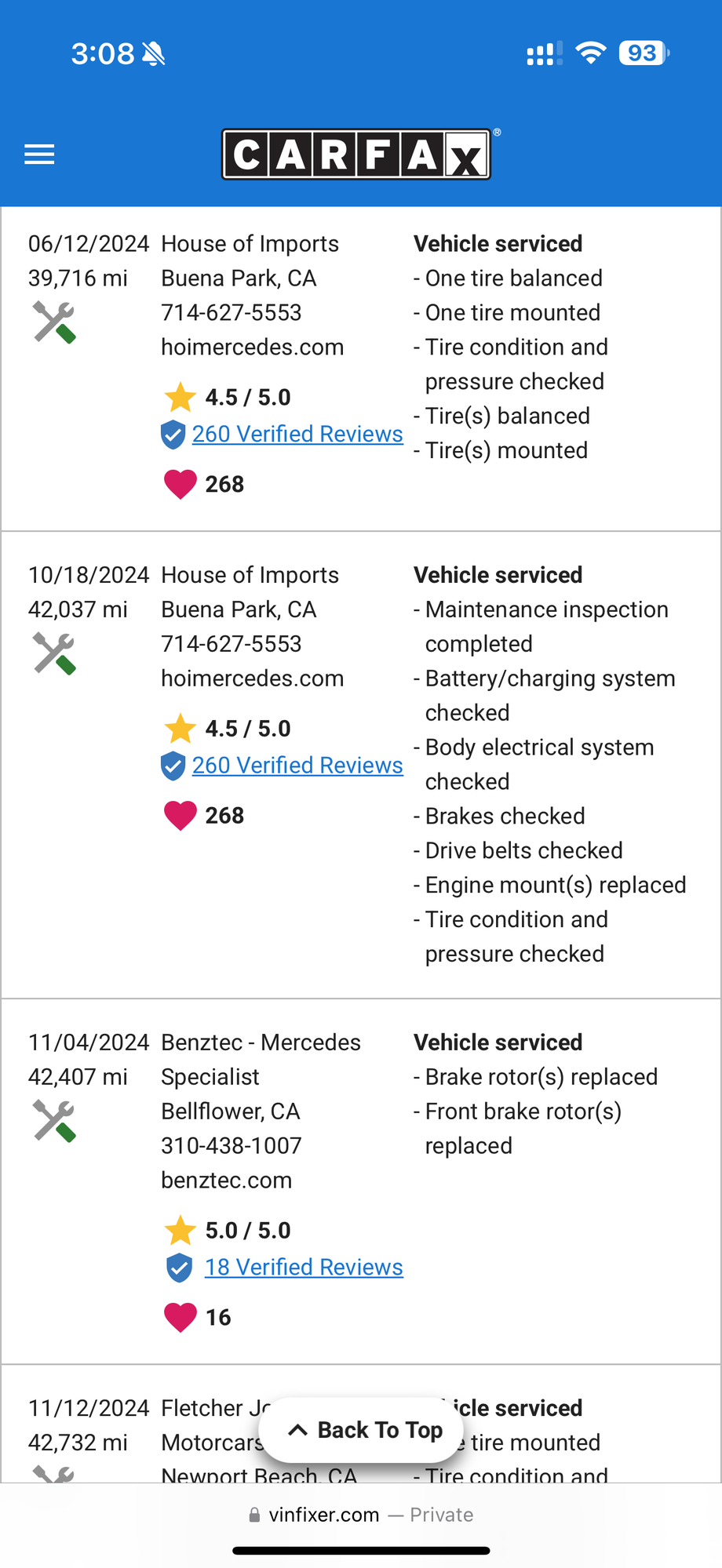Call Benztec at 310-438-1007
Screen dimensions: 722x1568
coord(231,1145)
